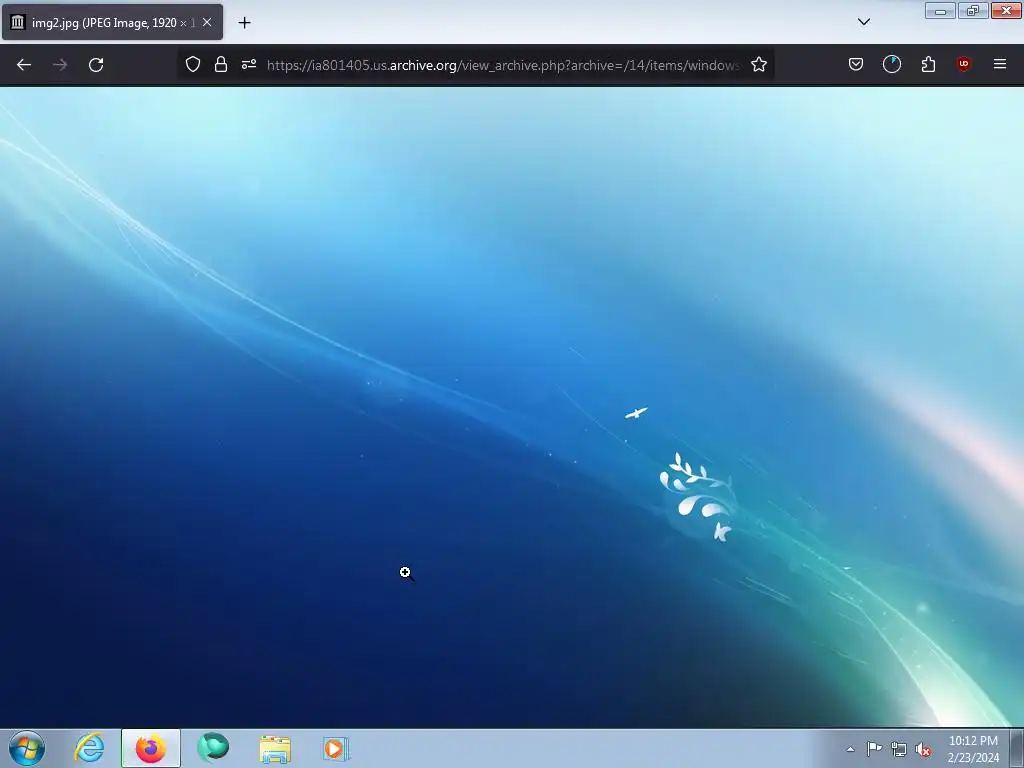Show hidden system tray icons

click(x=850, y=749)
